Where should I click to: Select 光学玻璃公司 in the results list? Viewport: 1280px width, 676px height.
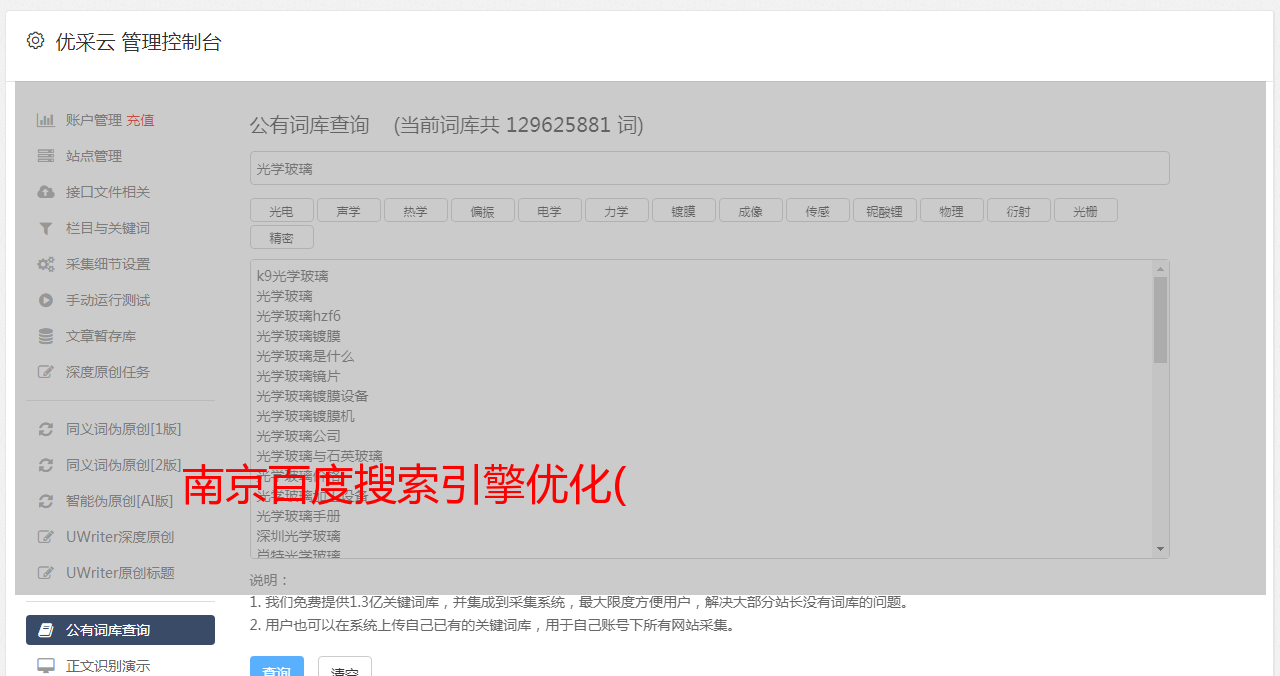click(298, 436)
